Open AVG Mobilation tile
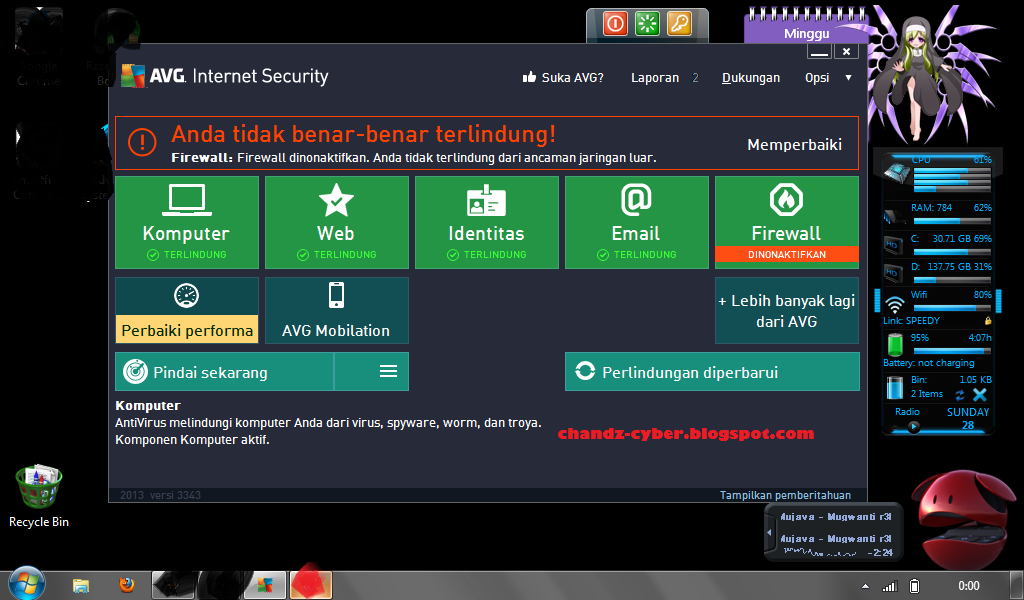1024x600 pixels. pyautogui.click(x=337, y=310)
